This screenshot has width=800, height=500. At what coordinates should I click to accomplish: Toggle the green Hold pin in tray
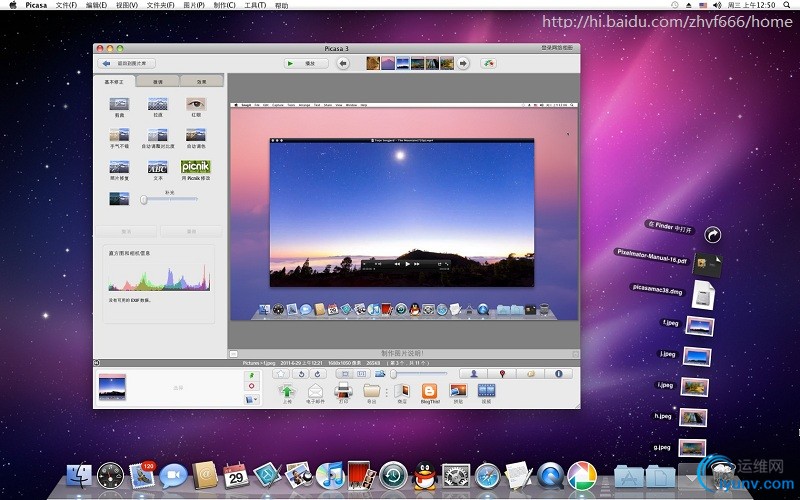[252, 376]
